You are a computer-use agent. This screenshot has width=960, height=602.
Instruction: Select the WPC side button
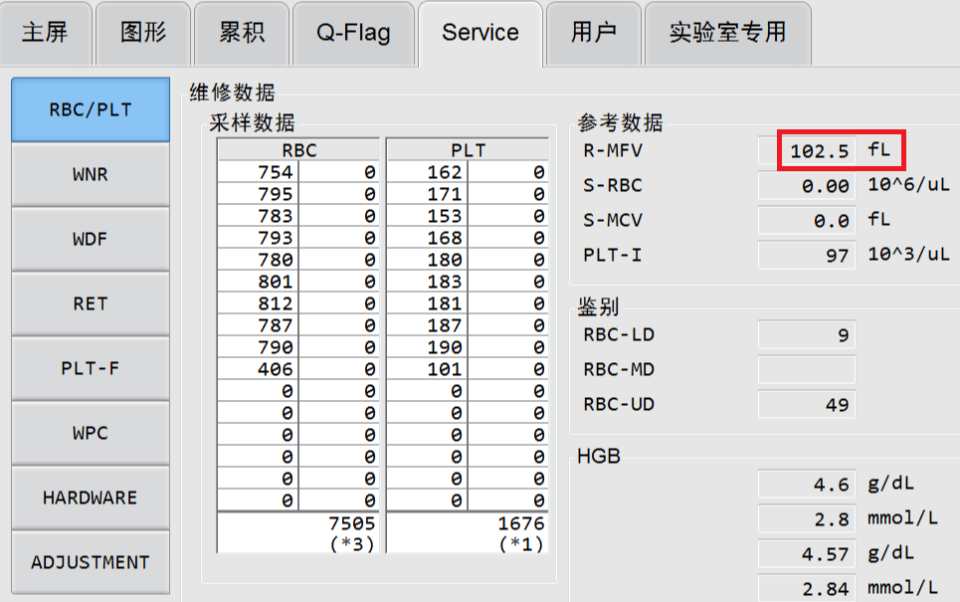coord(90,433)
